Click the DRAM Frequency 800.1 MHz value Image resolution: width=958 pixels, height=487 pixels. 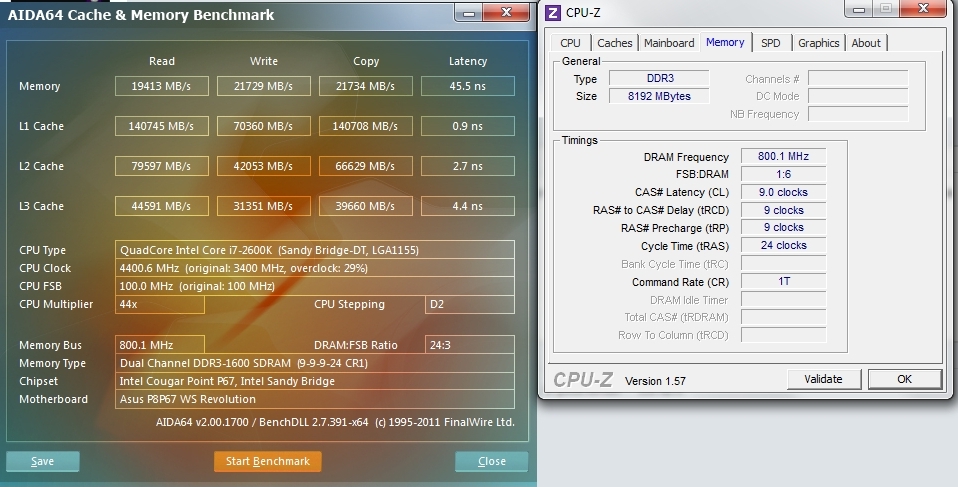(783, 156)
